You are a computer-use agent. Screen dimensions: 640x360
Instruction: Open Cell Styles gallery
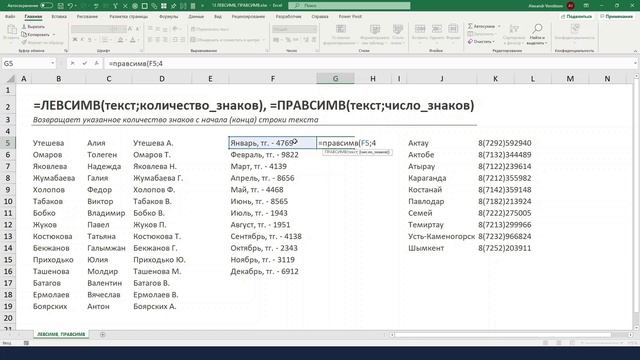click(x=398, y=34)
